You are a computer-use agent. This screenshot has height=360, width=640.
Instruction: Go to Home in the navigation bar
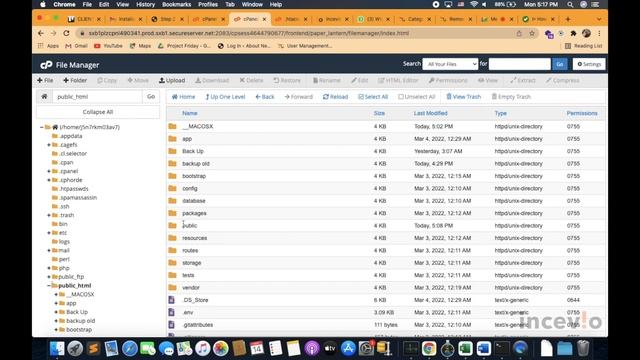point(183,97)
